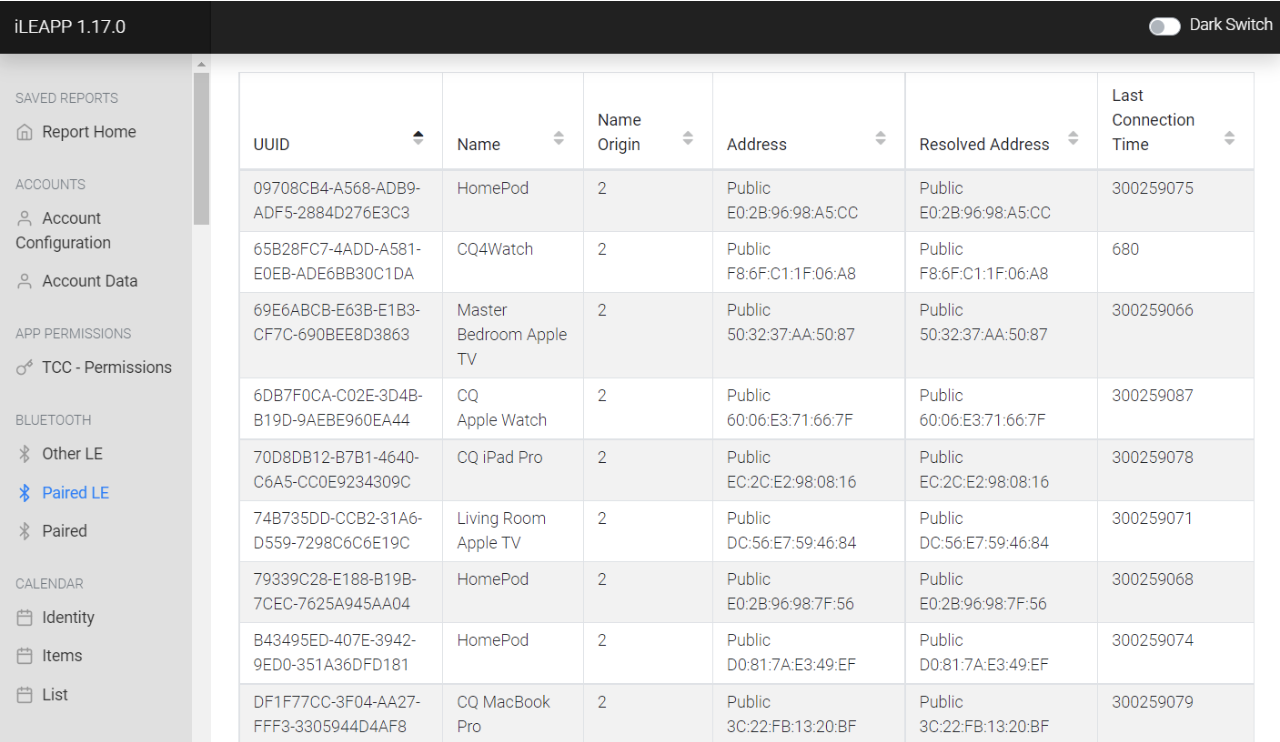Screen dimensions: 1280x742
Task: Select UUID cell 09708CB4-A568-ADB9-ADF5-2884D276E3C3
Action: point(341,200)
